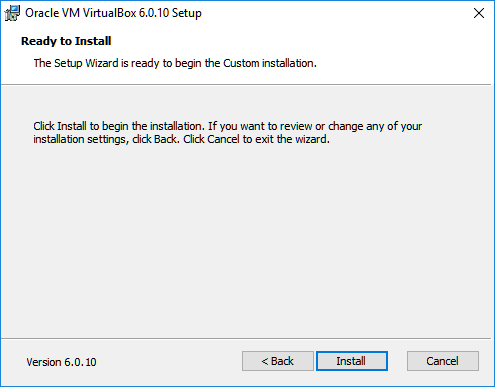Click the phrase exit the wizard
The image size is (495, 387).
(292, 139)
